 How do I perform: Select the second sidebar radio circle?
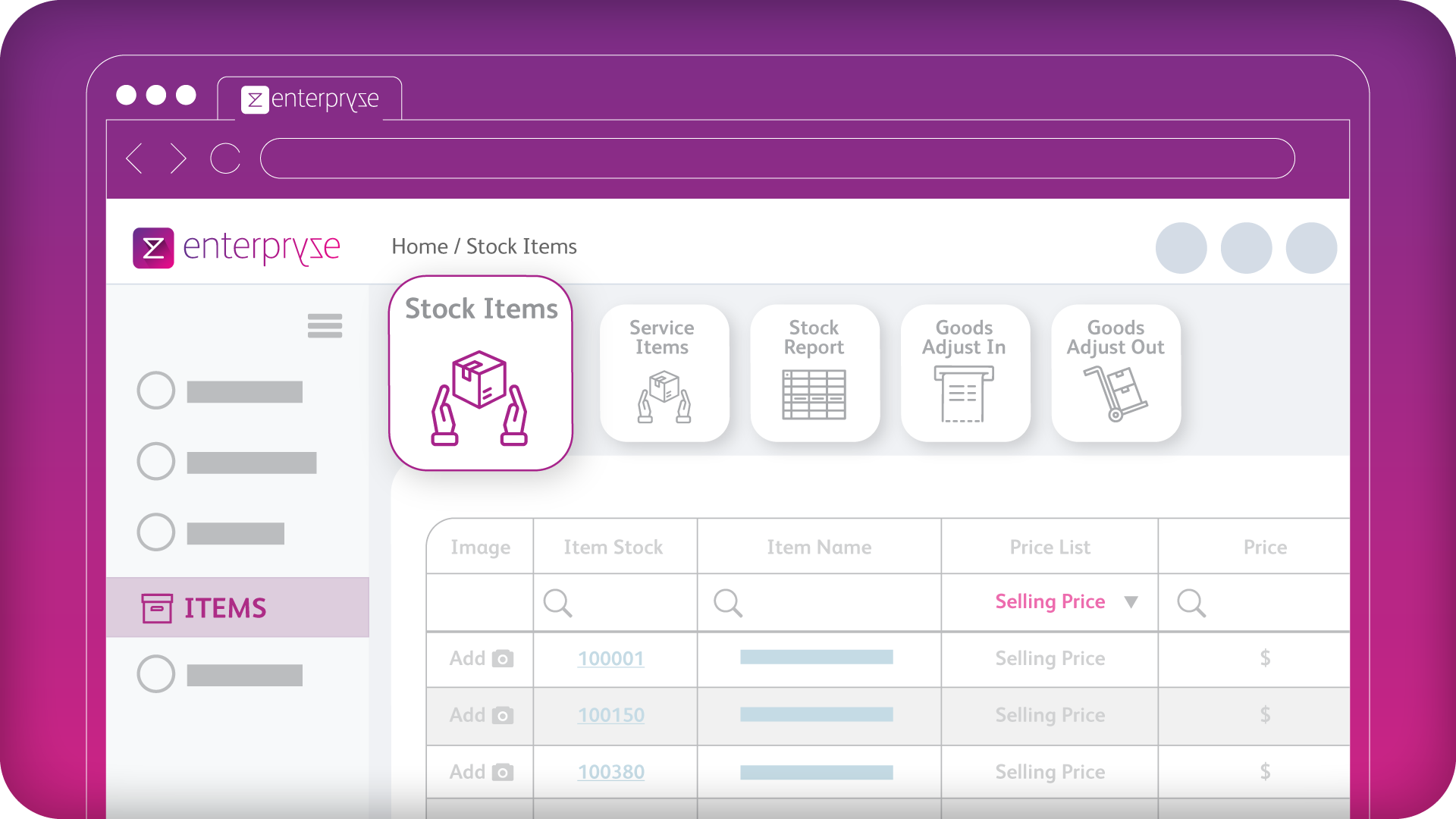[x=156, y=461]
